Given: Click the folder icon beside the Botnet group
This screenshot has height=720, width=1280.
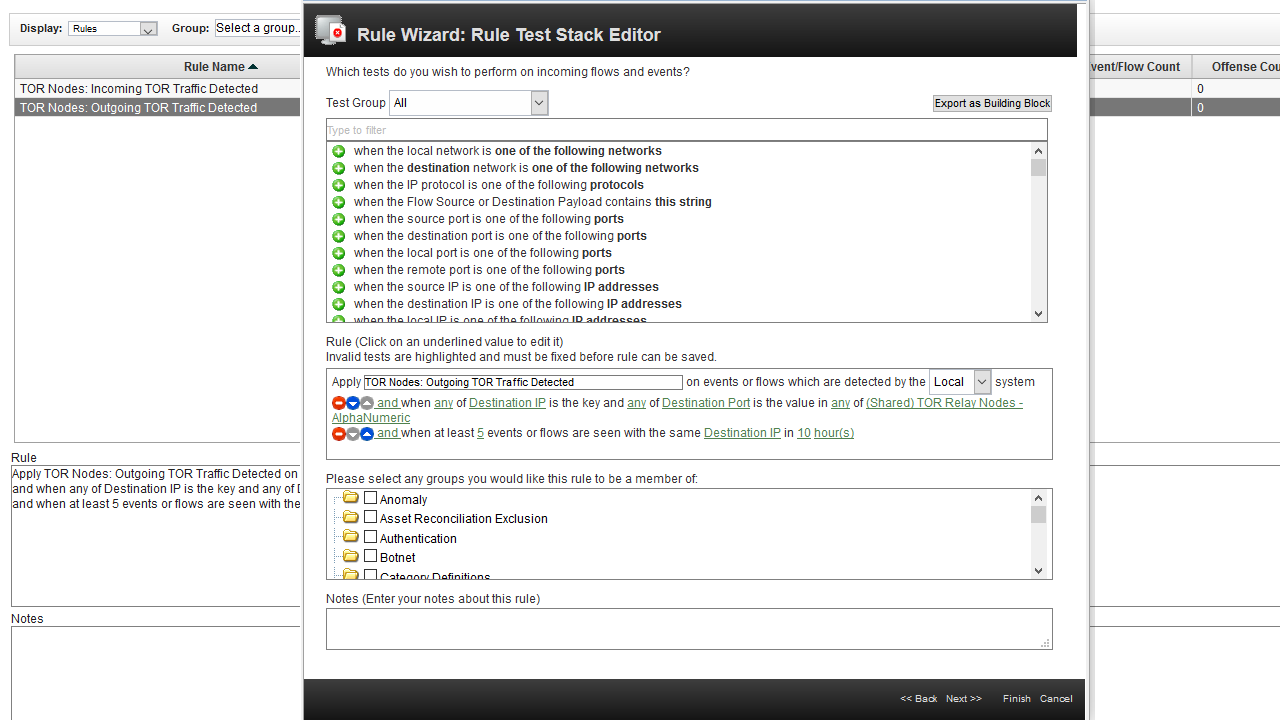Looking at the screenshot, I should click(x=350, y=556).
